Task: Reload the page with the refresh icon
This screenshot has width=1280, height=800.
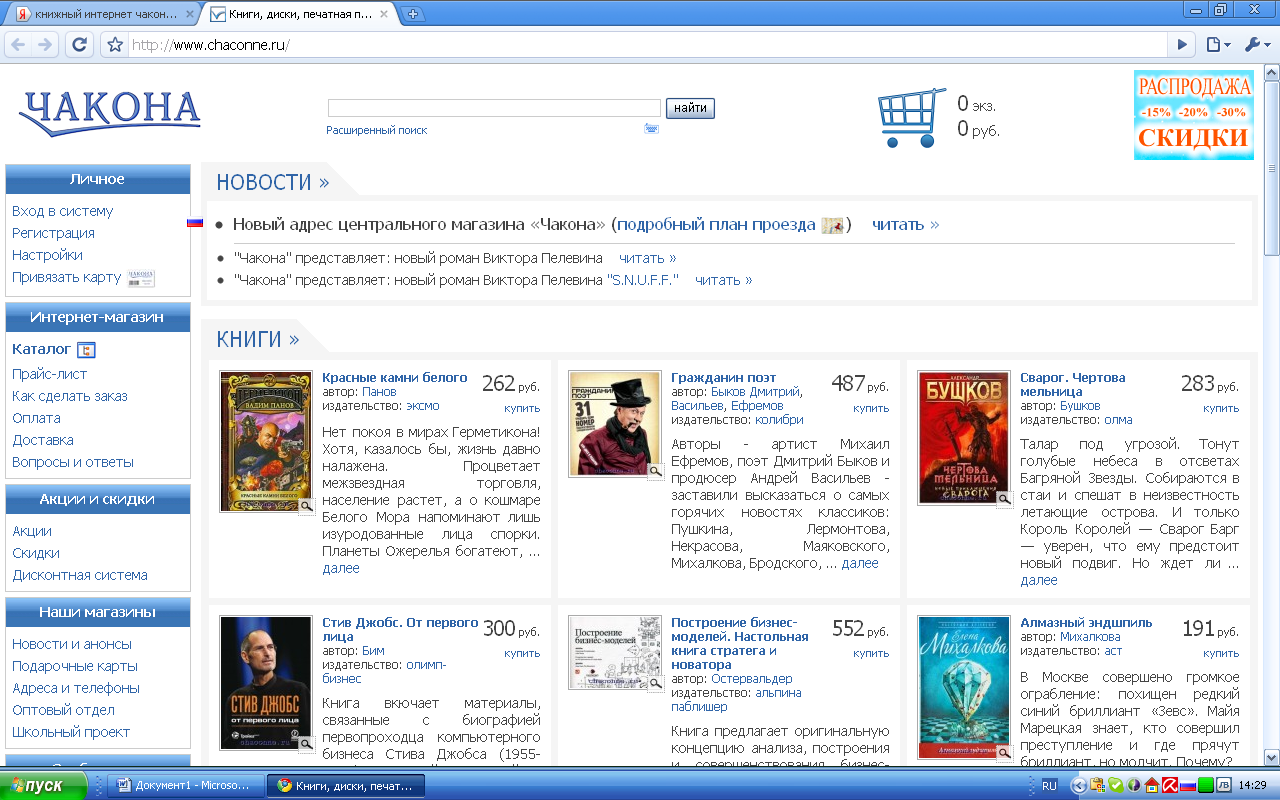Action: click(x=80, y=45)
